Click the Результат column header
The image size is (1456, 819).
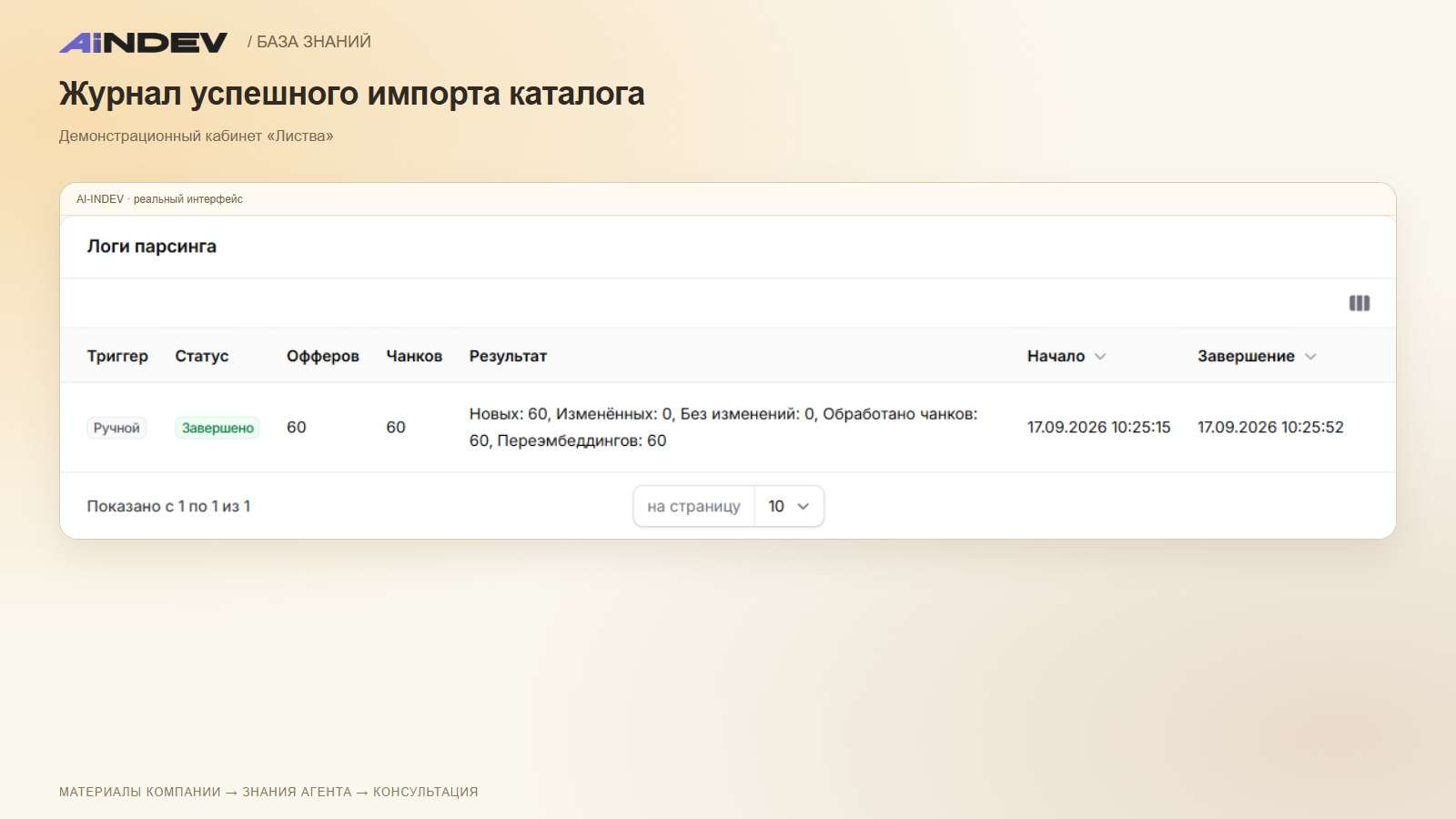508,356
